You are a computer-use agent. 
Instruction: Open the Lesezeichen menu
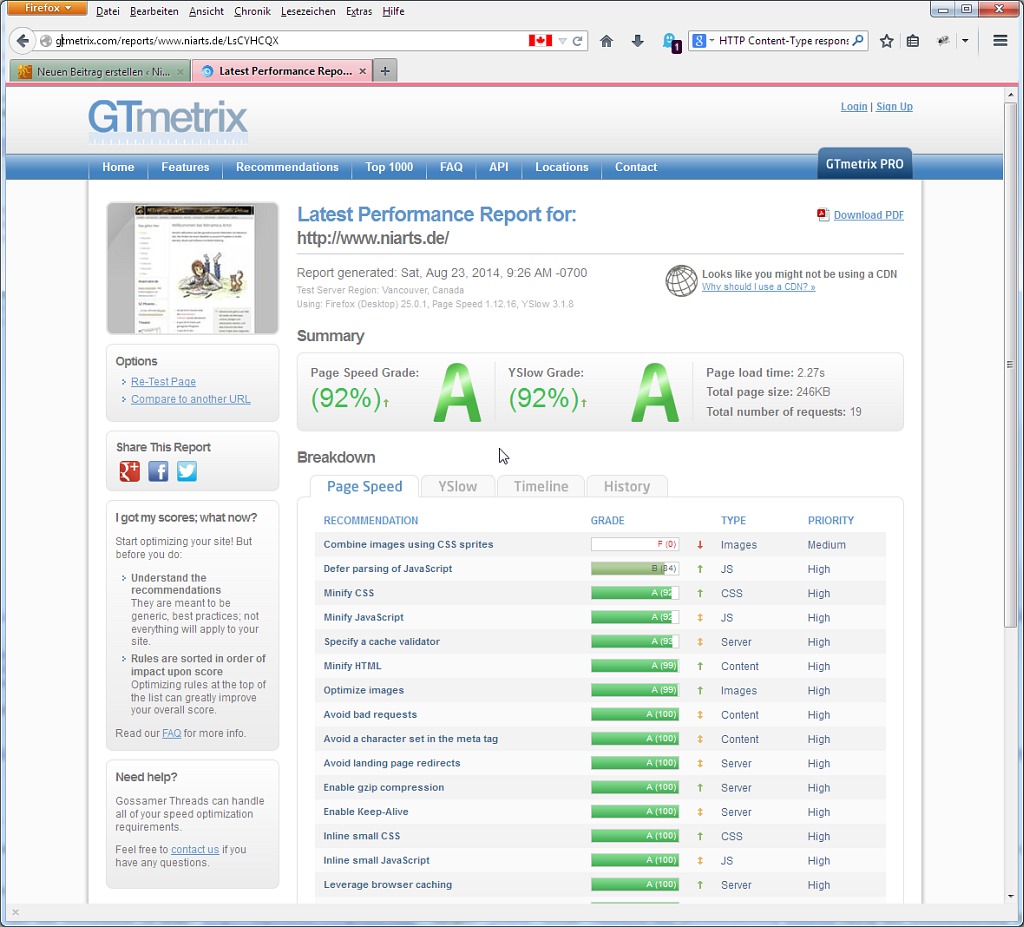(308, 11)
